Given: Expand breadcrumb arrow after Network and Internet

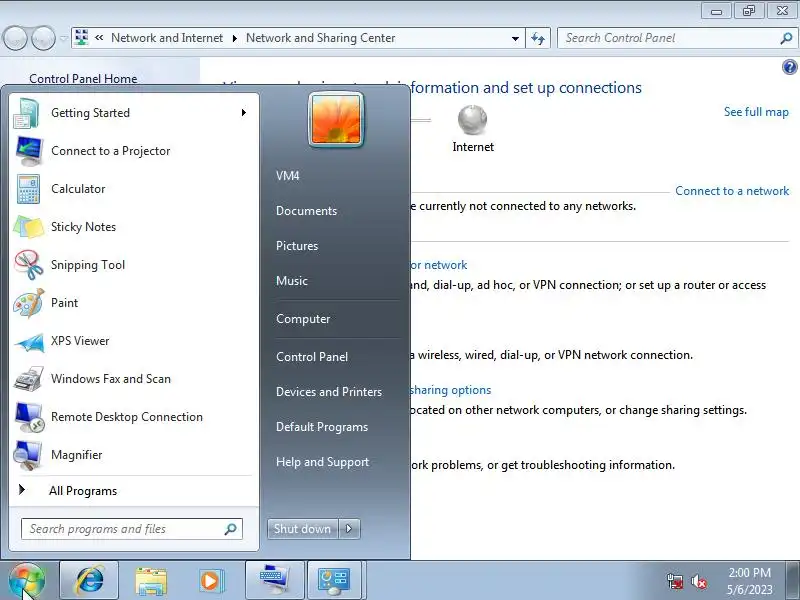Looking at the screenshot, I should [235, 38].
